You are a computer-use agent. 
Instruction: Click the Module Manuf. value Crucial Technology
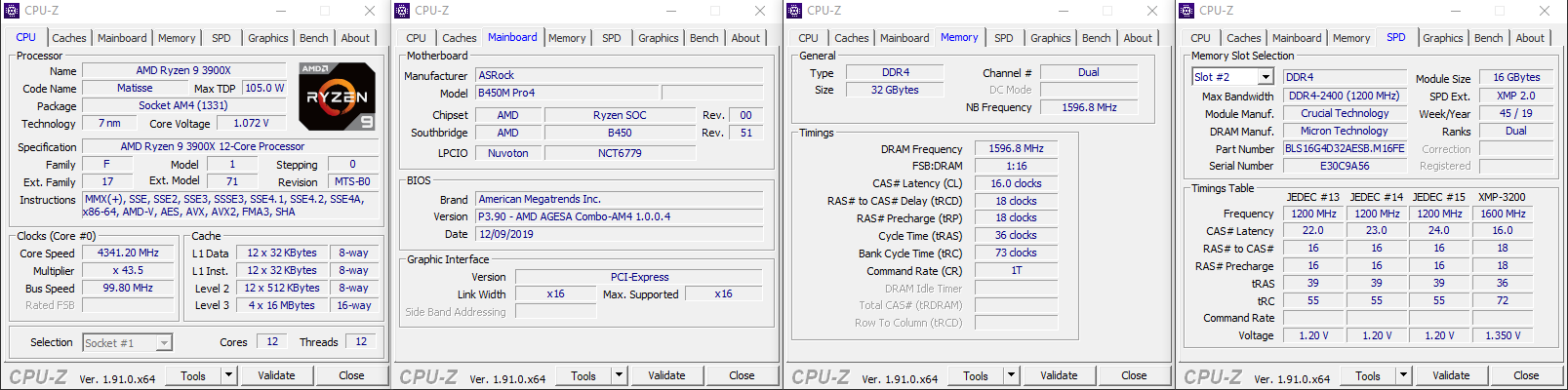[x=1345, y=113]
